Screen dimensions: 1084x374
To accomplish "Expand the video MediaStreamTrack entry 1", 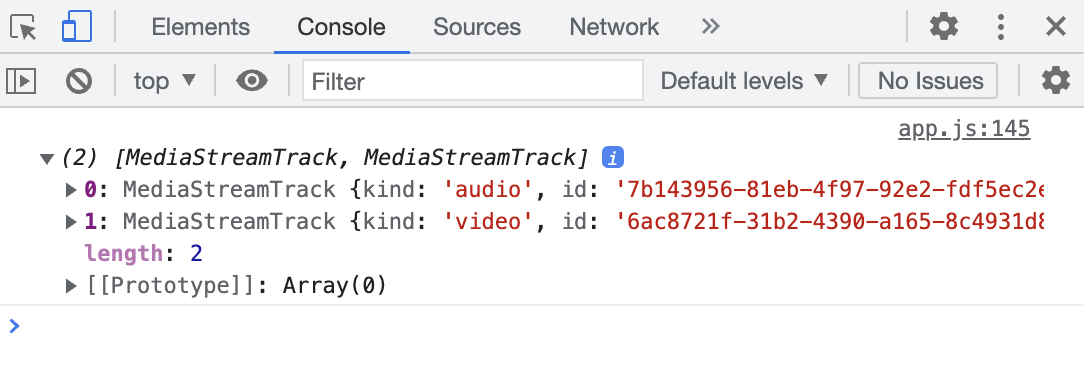I will click(x=71, y=222).
